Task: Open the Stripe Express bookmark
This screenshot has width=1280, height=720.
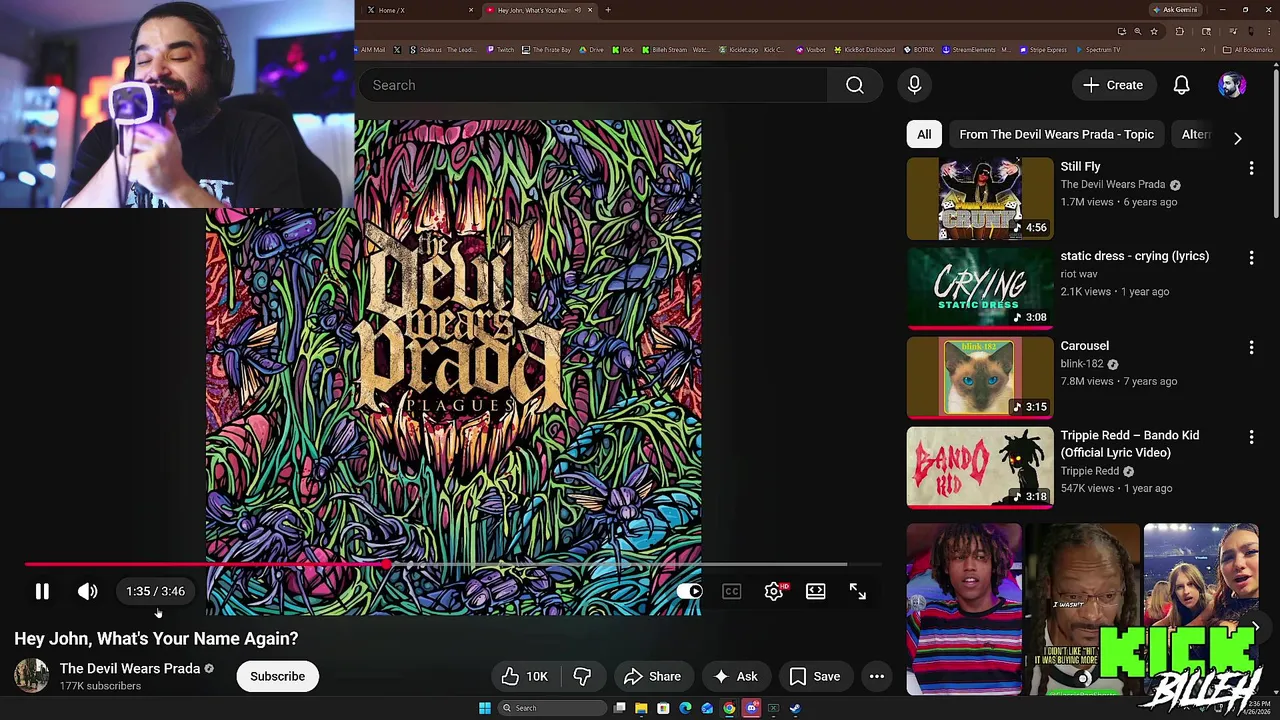Action: (1043, 49)
